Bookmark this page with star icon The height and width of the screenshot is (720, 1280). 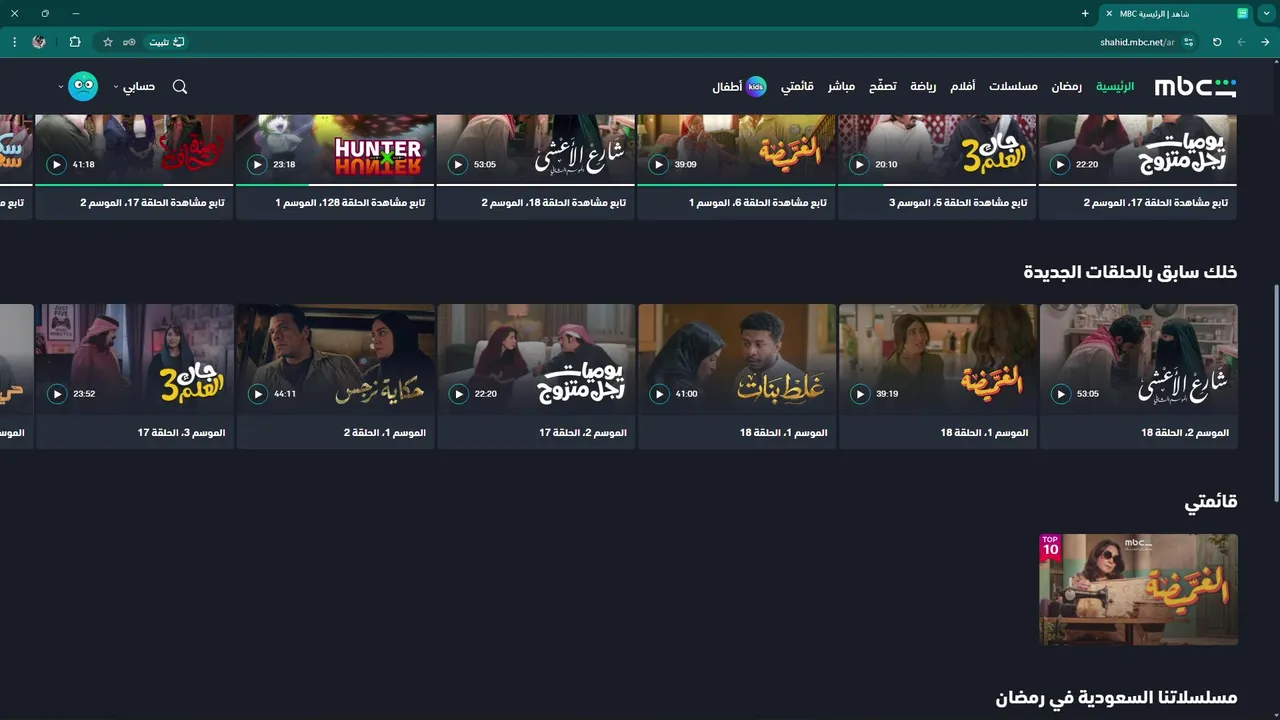point(108,42)
